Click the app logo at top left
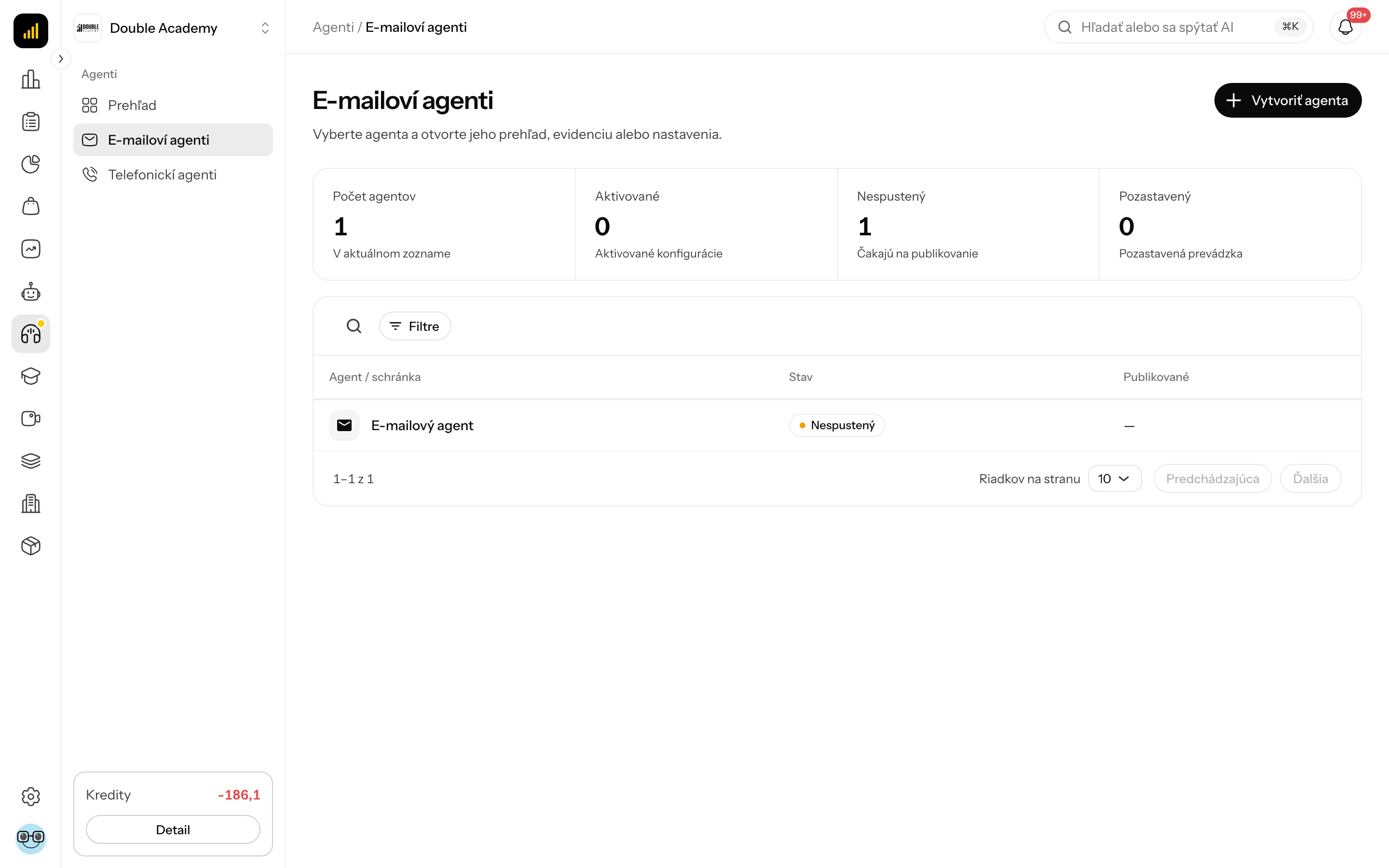Screen dimensions: 1389x868 pos(30,30)
